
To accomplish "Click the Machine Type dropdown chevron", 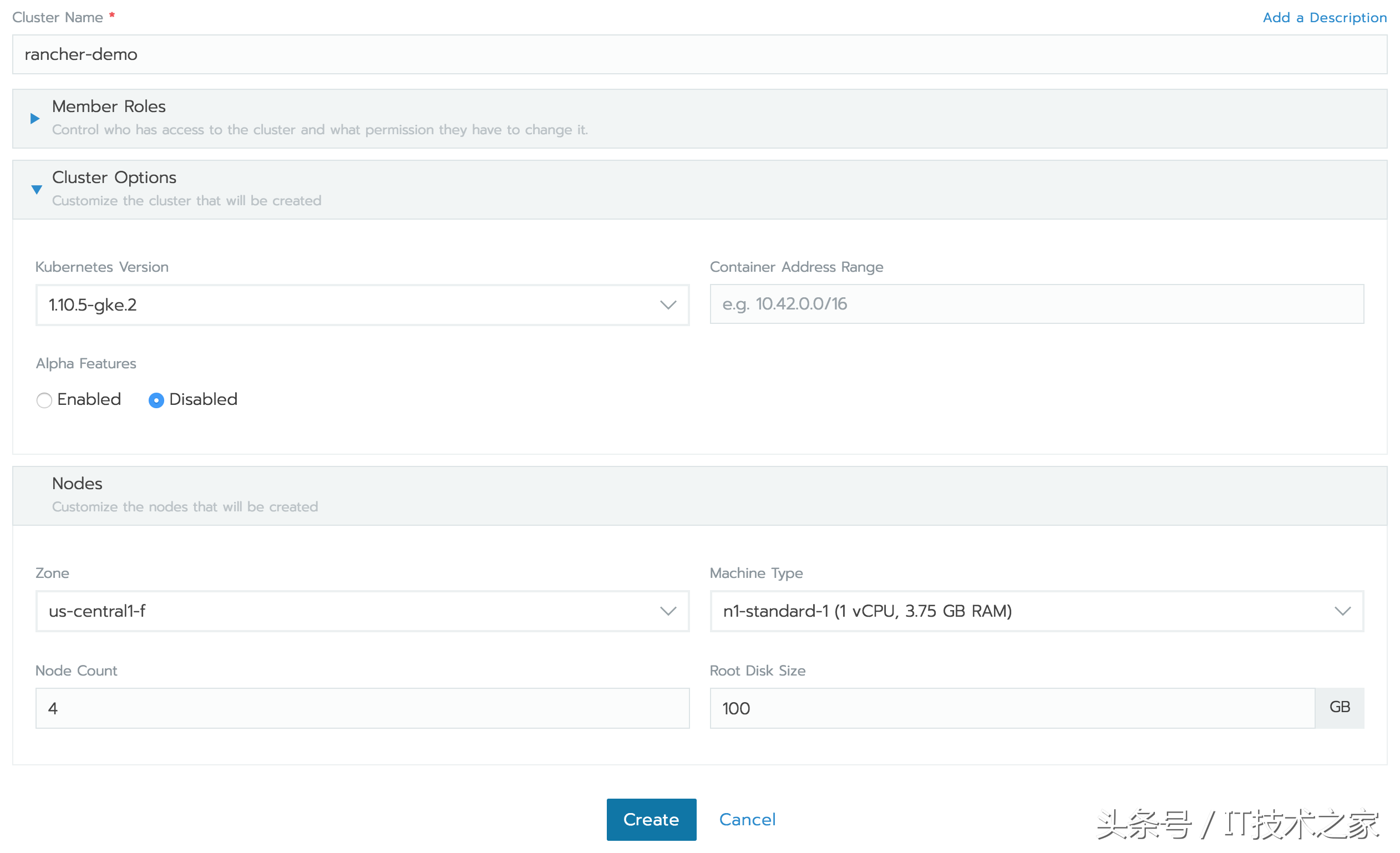I will click(1342, 611).
